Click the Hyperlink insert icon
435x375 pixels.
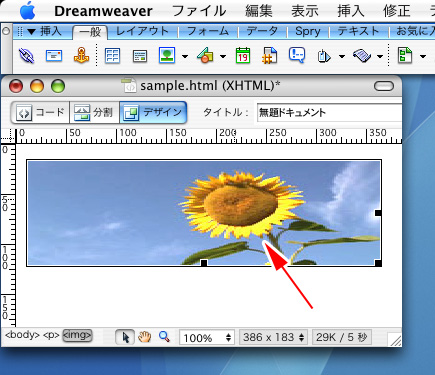point(26,55)
